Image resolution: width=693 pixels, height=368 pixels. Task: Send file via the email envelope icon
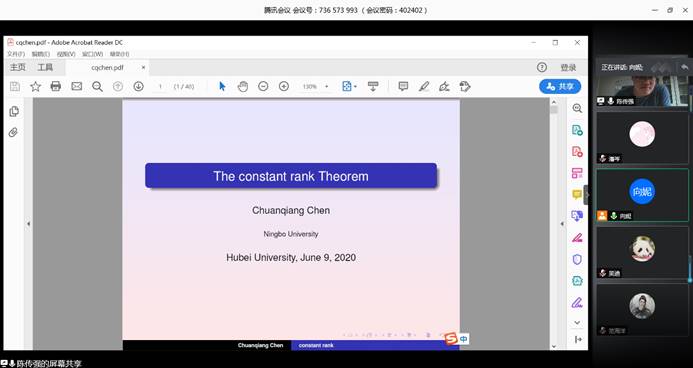pos(76,86)
